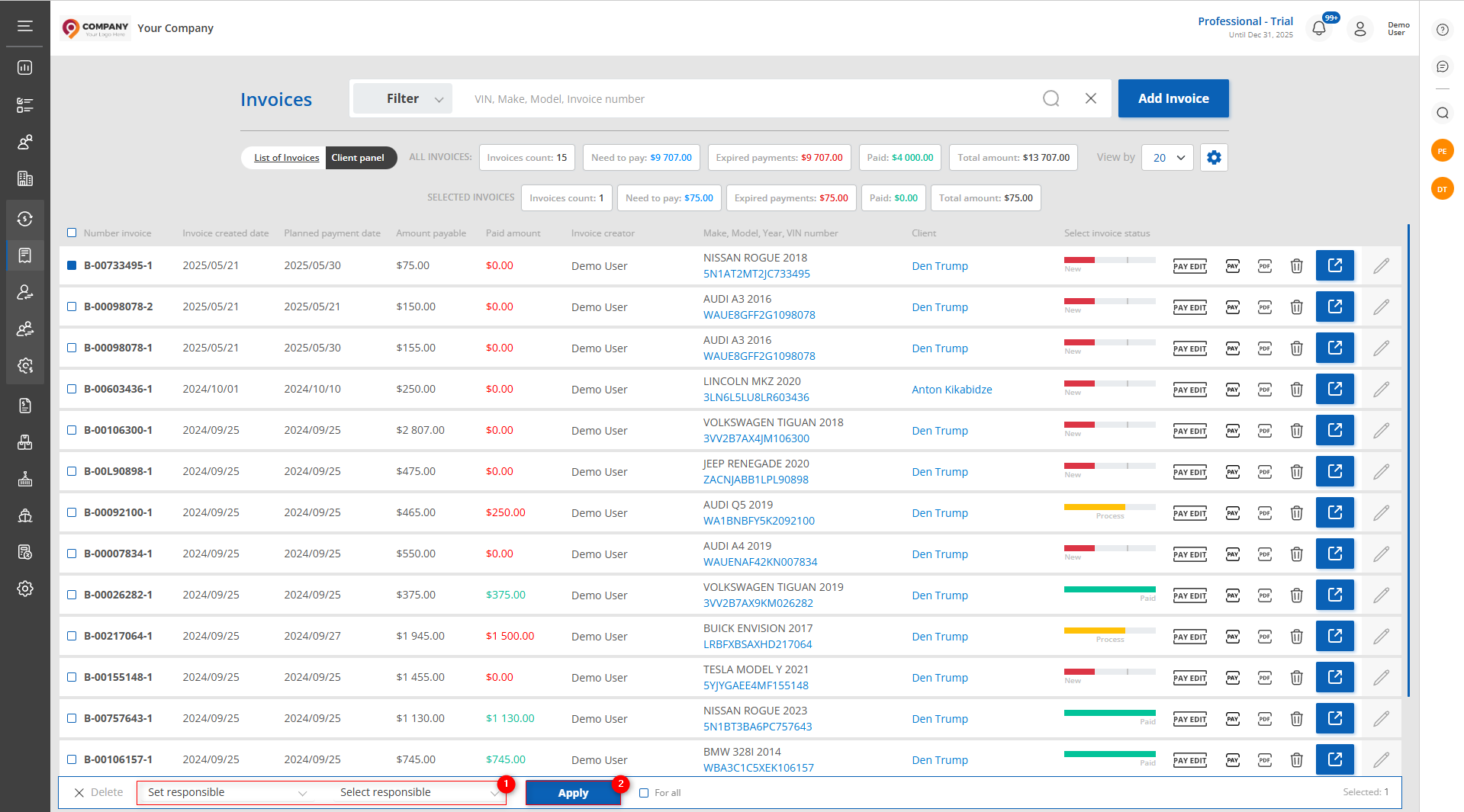Open the search icon on right rail
1464x812 pixels.
[1442, 113]
